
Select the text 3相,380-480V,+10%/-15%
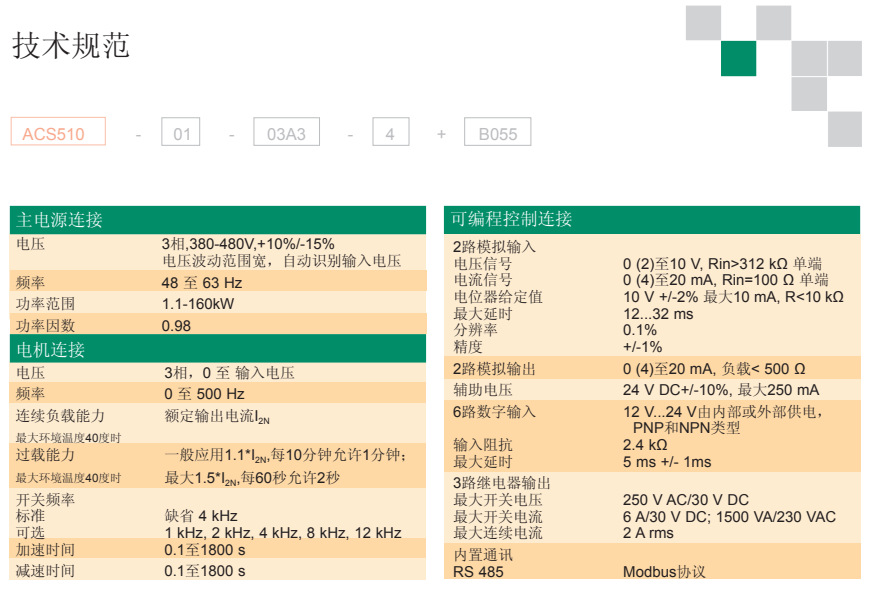click(x=248, y=244)
